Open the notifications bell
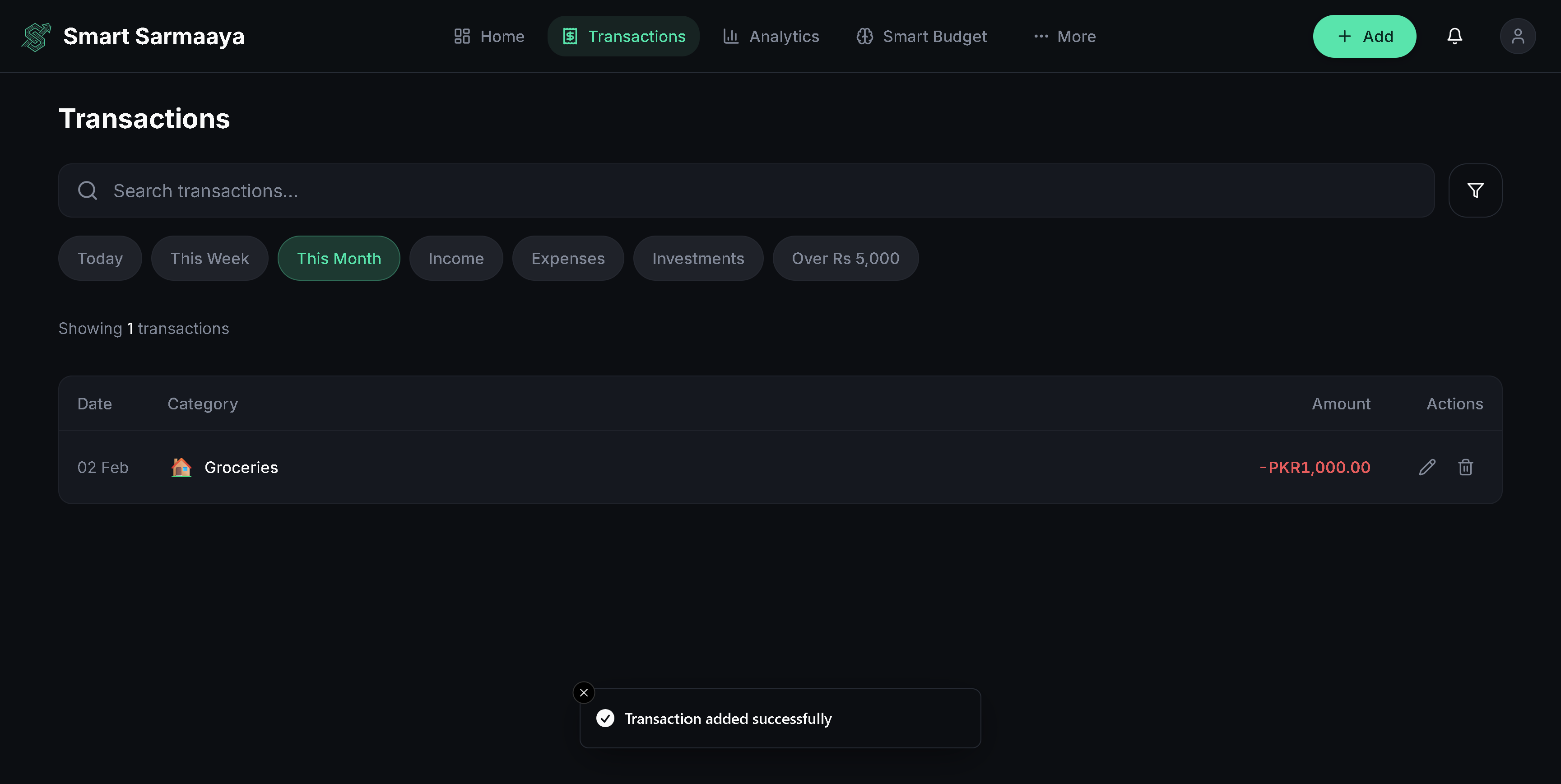The image size is (1561, 784). (1454, 37)
